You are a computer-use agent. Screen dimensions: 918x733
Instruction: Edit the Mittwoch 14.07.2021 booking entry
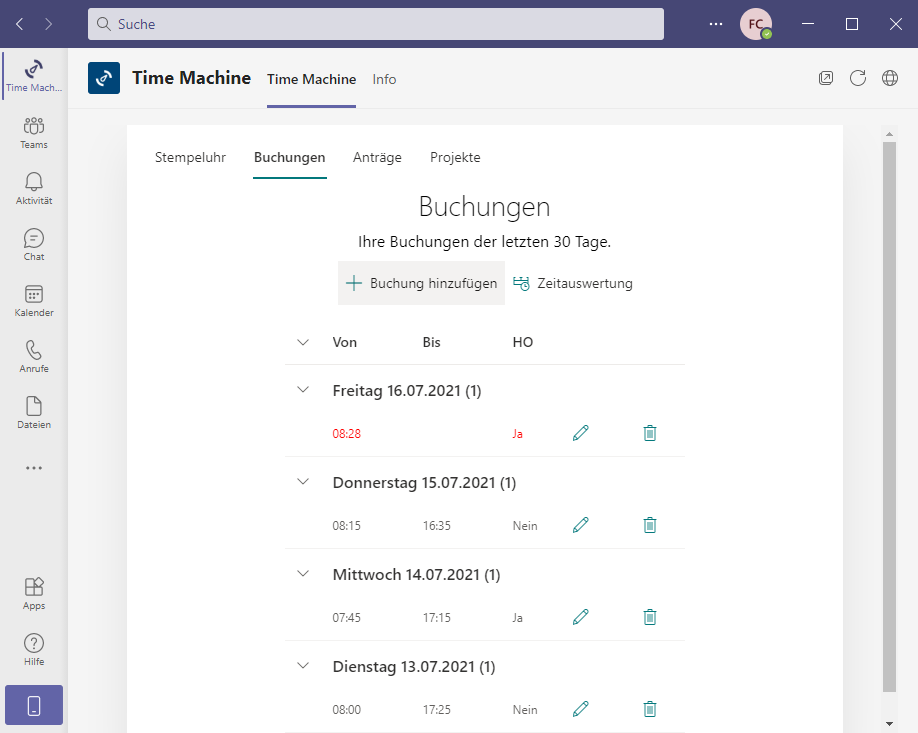pos(580,617)
